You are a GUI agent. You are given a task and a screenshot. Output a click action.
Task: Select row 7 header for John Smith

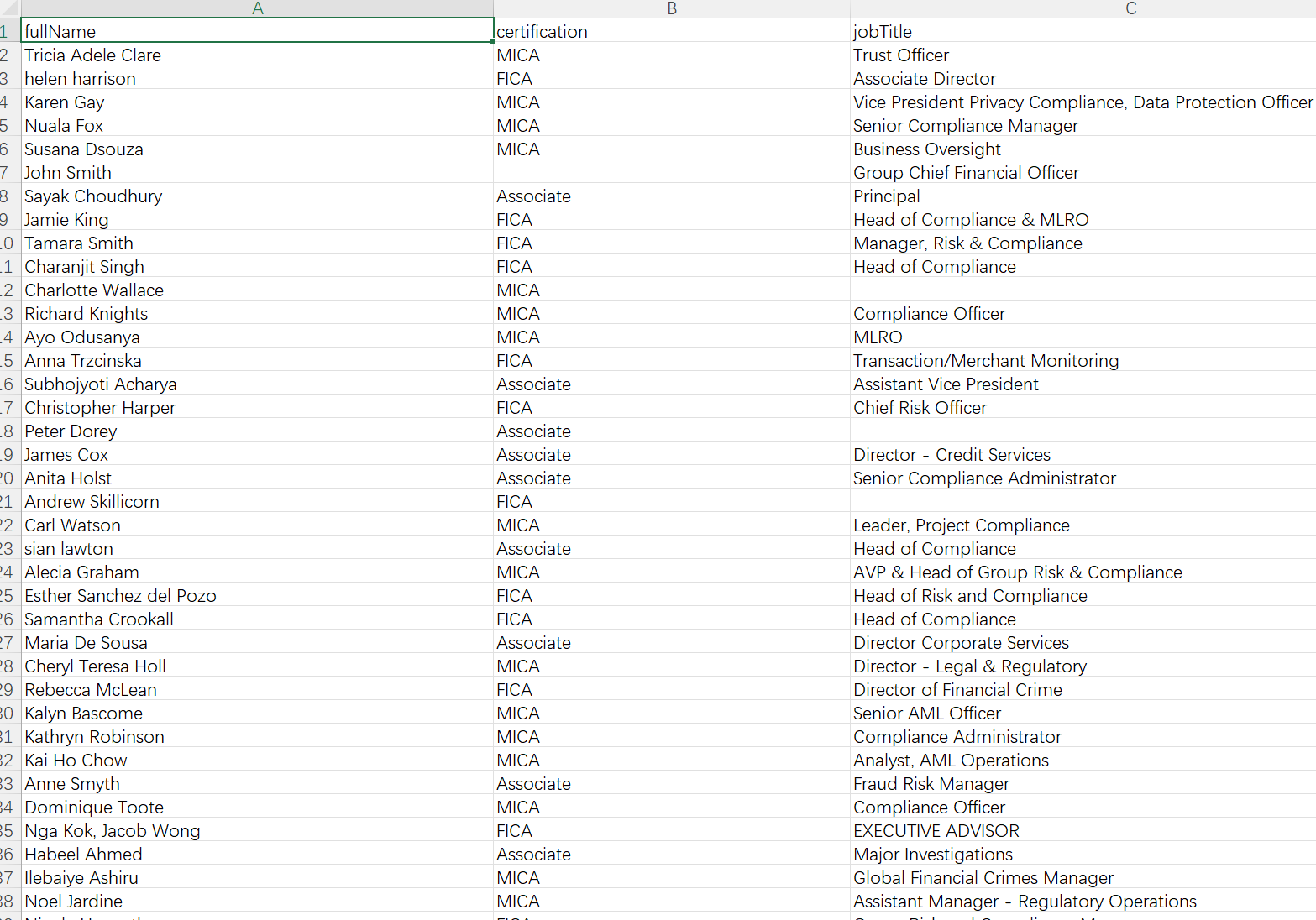click(8, 172)
